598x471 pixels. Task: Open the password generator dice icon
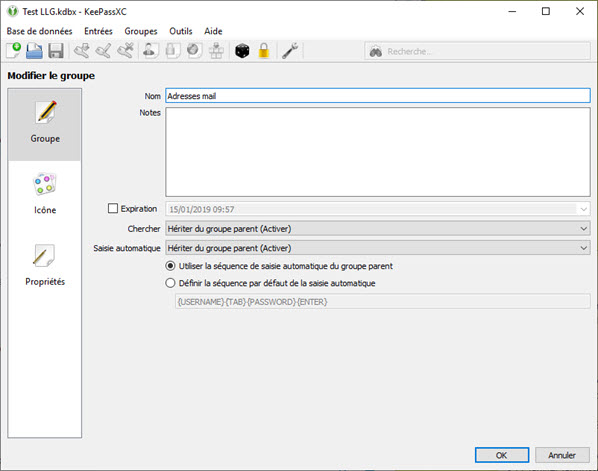coord(242,51)
